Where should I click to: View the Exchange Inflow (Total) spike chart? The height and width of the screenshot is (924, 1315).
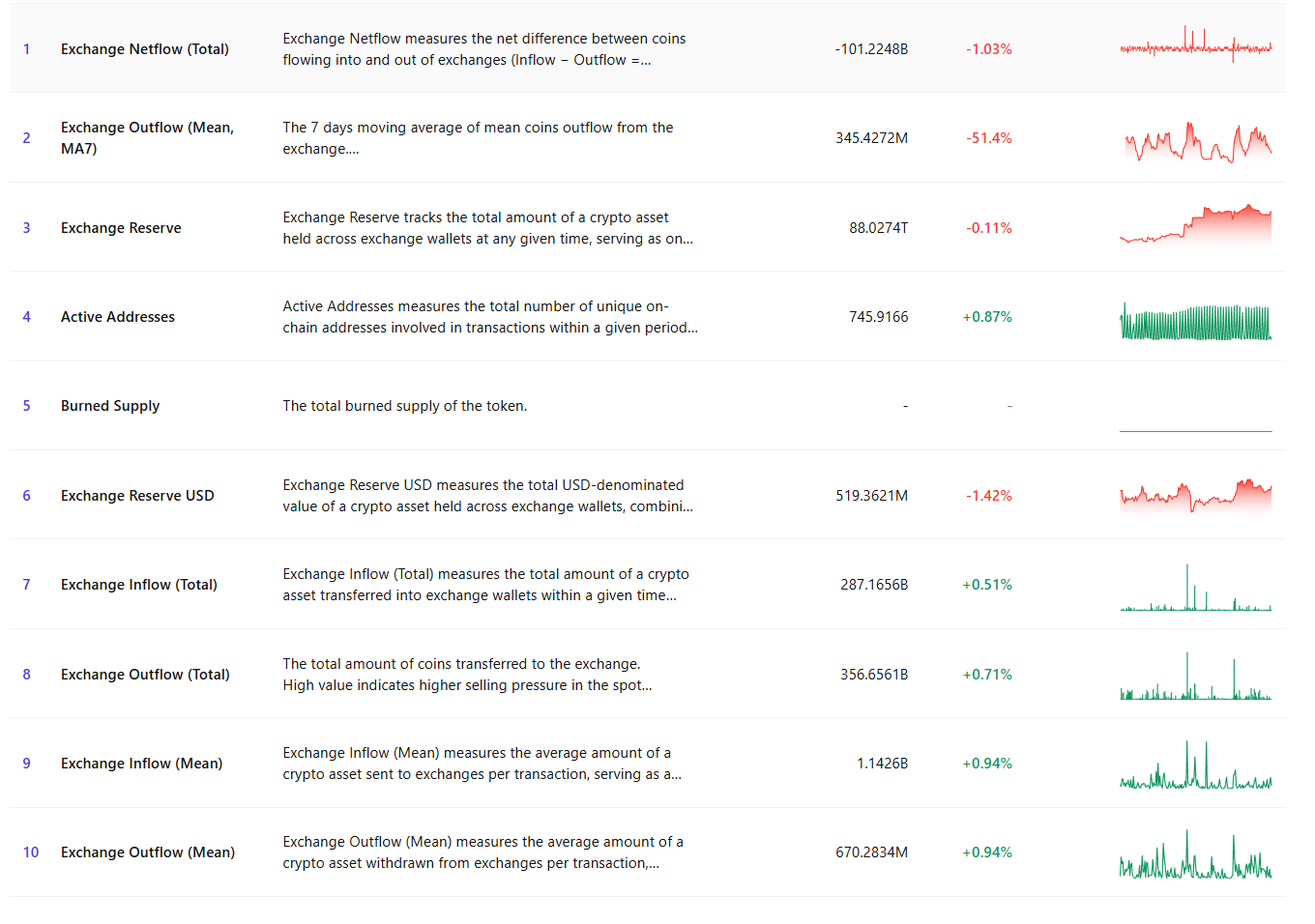click(x=1195, y=588)
